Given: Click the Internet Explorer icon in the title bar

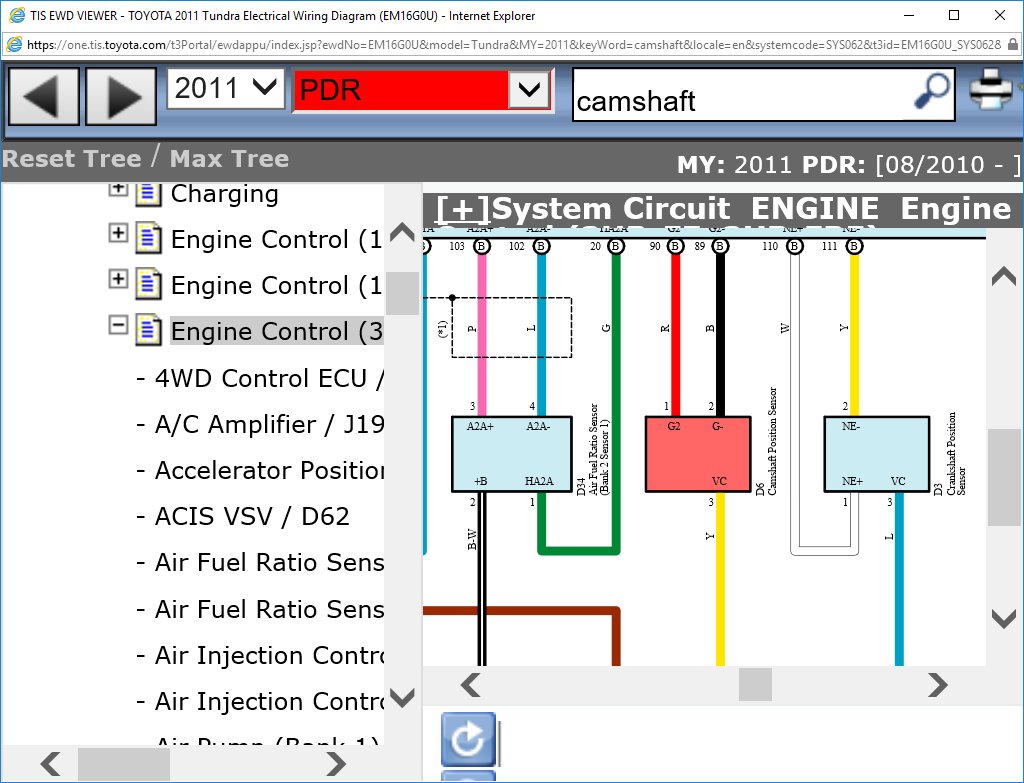Looking at the screenshot, I should (x=17, y=15).
